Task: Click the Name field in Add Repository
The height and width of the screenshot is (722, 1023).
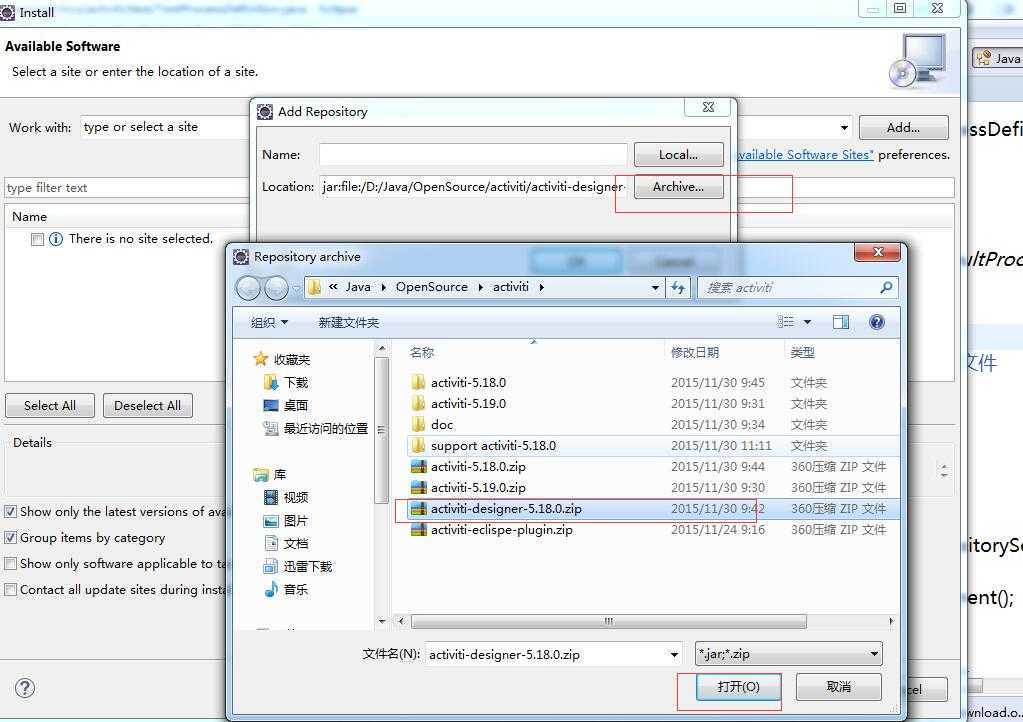Action: [x=473, y=155]
